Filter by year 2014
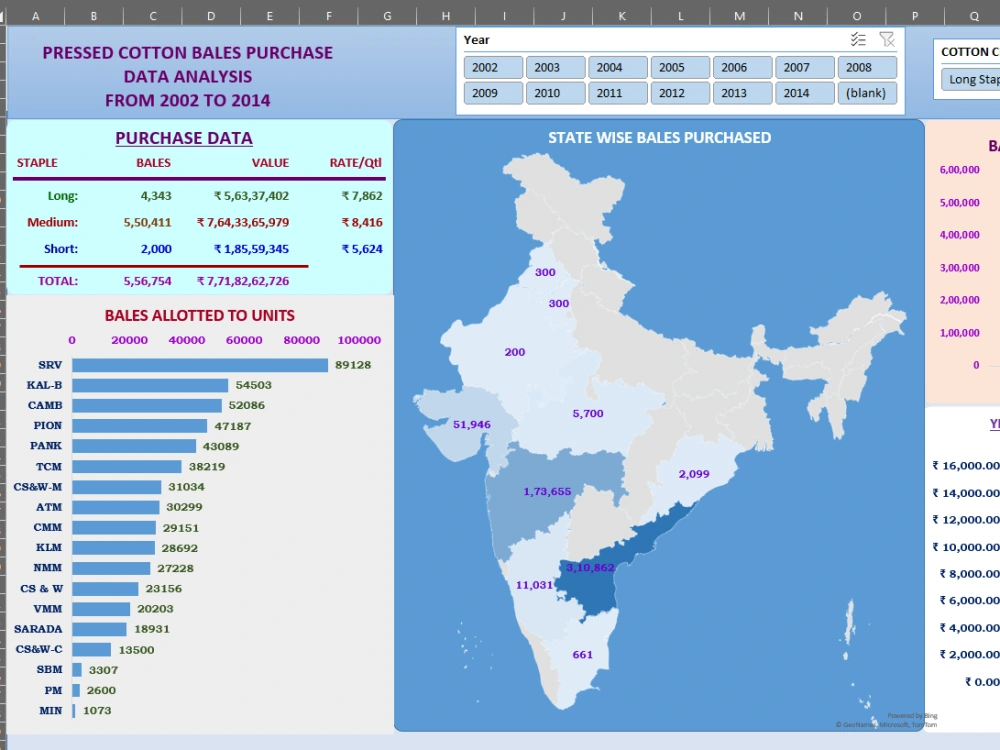The height and width of the screenshot is (750, 1000). (805, 92)
